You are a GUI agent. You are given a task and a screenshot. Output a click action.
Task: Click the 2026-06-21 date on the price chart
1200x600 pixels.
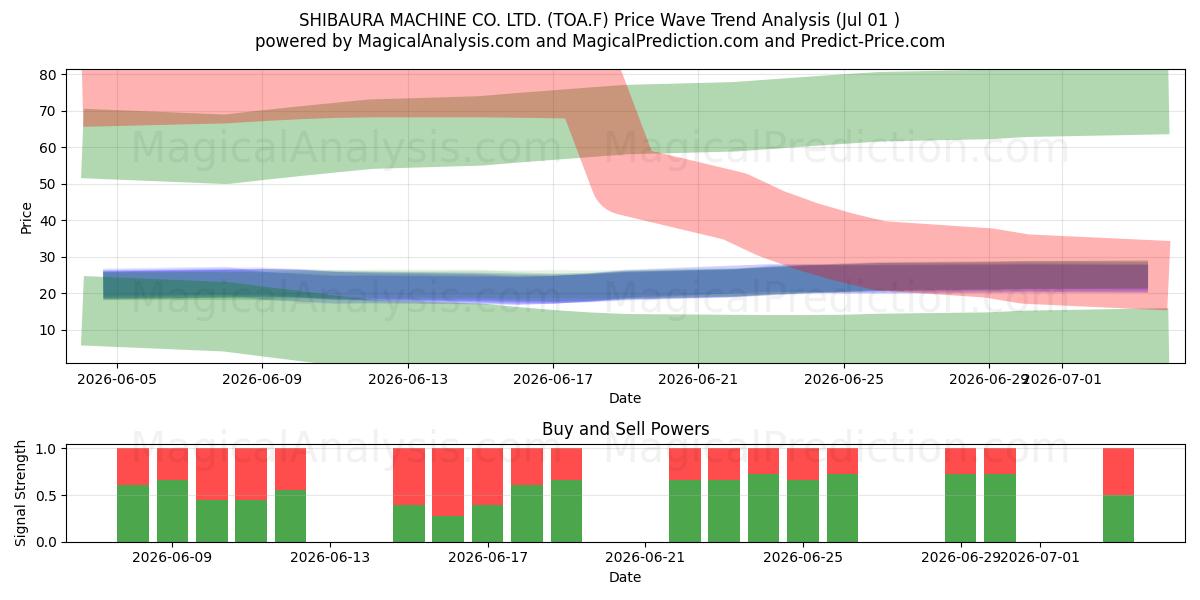coord(698,379)
